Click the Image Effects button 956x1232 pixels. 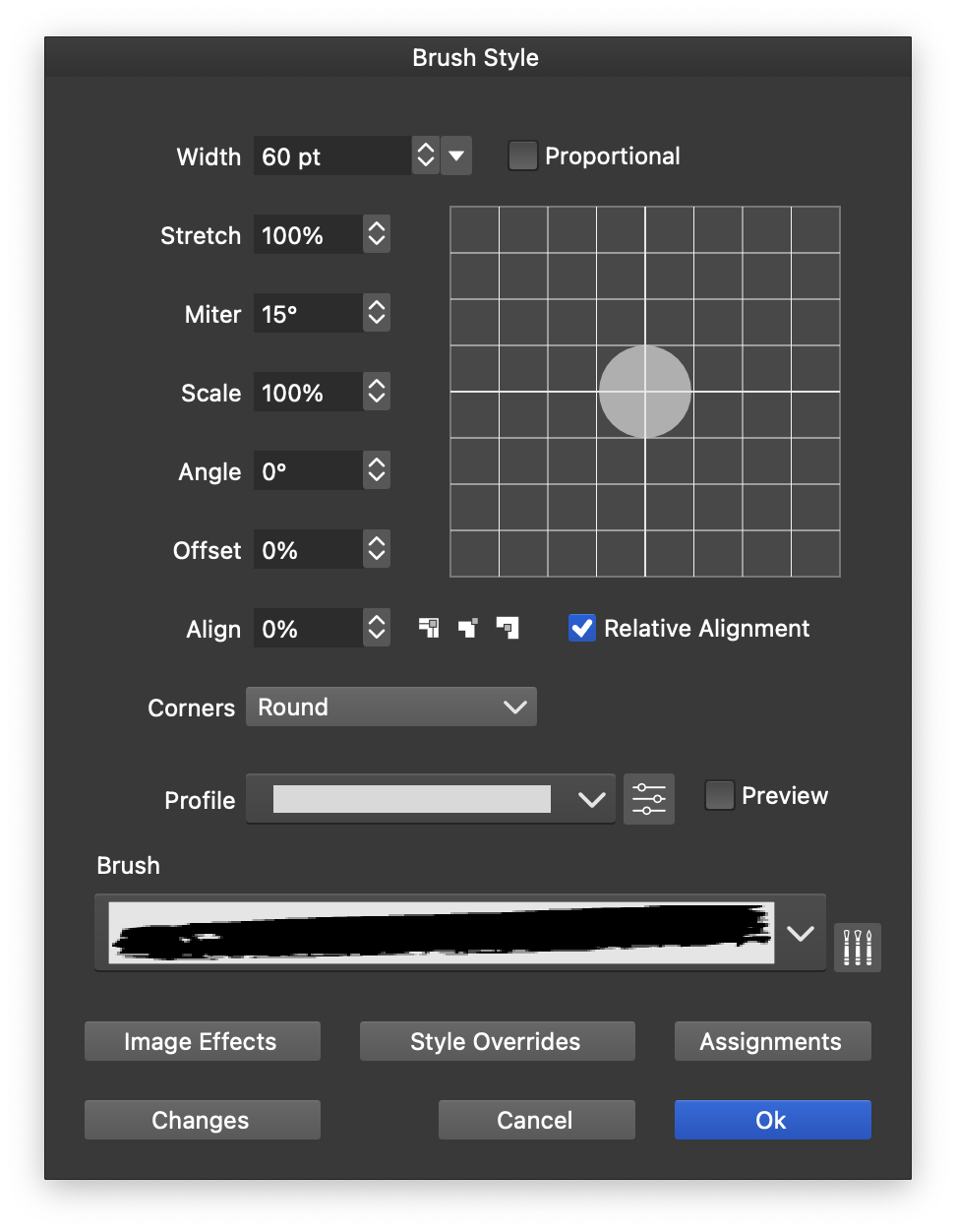coord(203,1041)
